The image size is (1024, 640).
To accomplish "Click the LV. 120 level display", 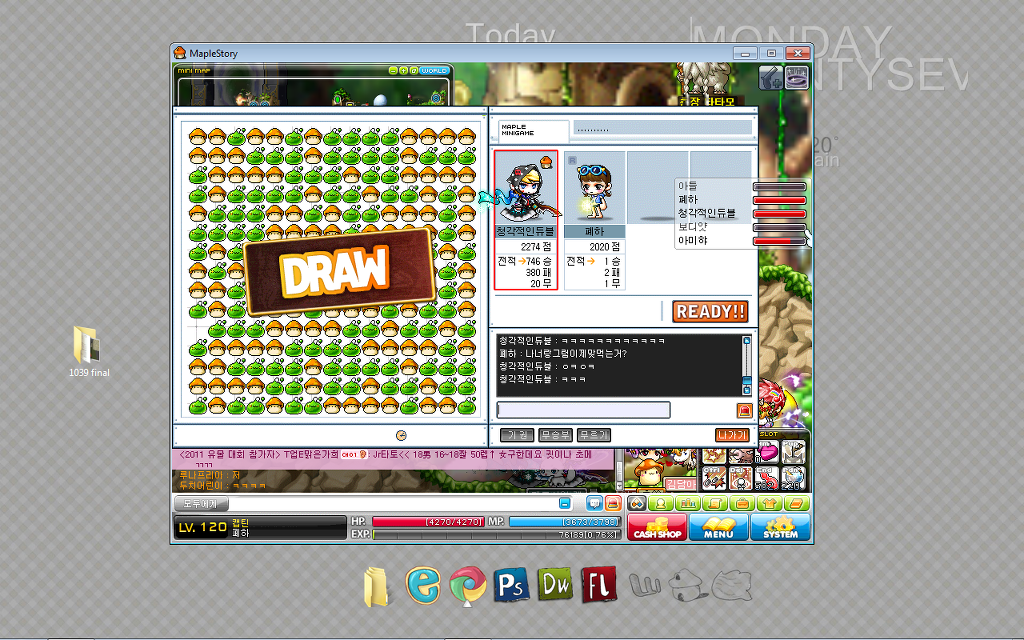I will tap(202, 528).
